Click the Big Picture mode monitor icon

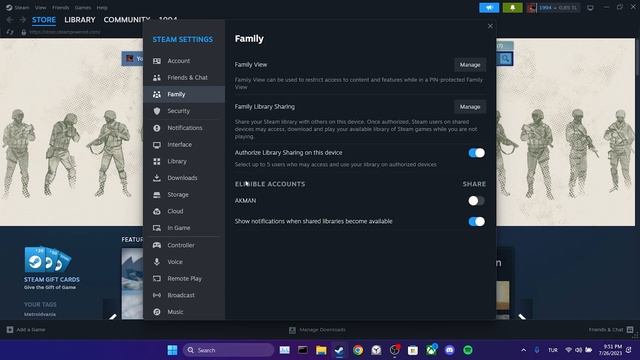590,8
